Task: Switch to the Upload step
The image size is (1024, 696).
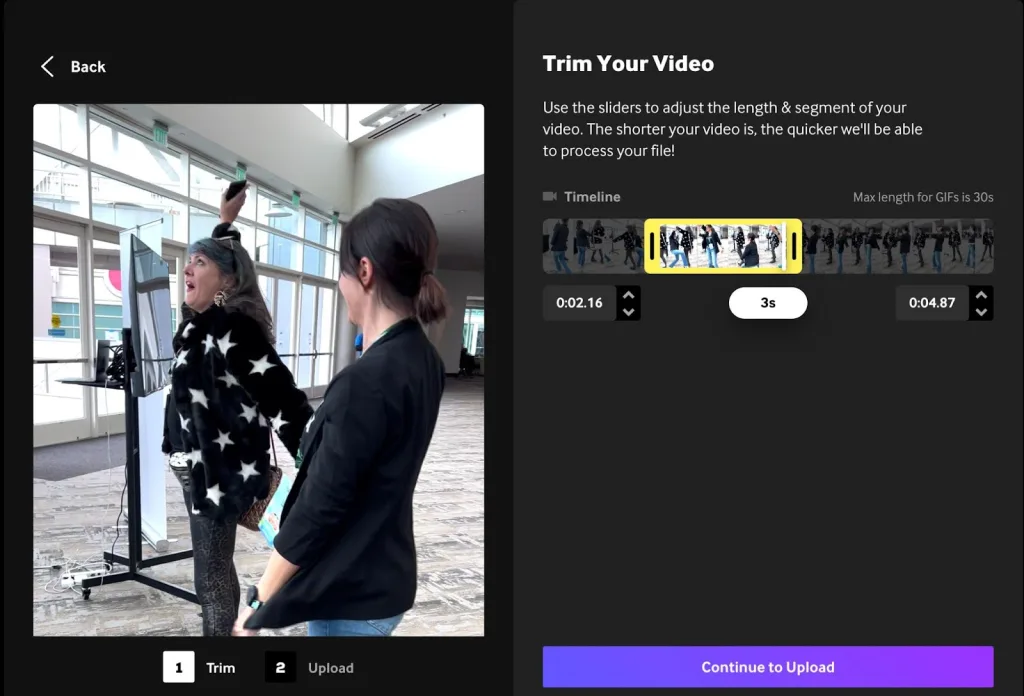Action: point(331,667)
